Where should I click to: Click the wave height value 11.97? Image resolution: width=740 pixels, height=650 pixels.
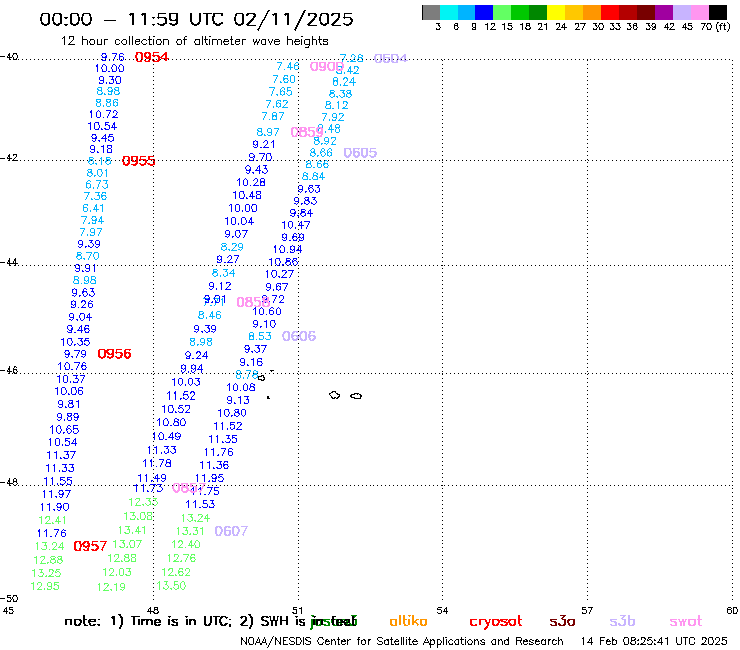(56, 494)
